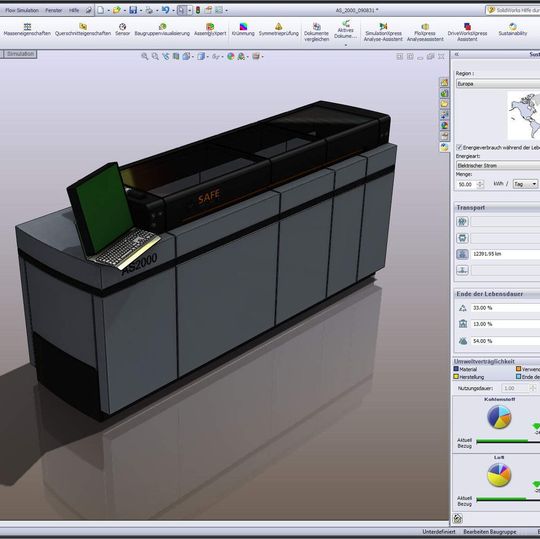This screenshot has width=540, height=539.
Task: Run the Symmetrieprüfung tool
Action: pos(279,29)
